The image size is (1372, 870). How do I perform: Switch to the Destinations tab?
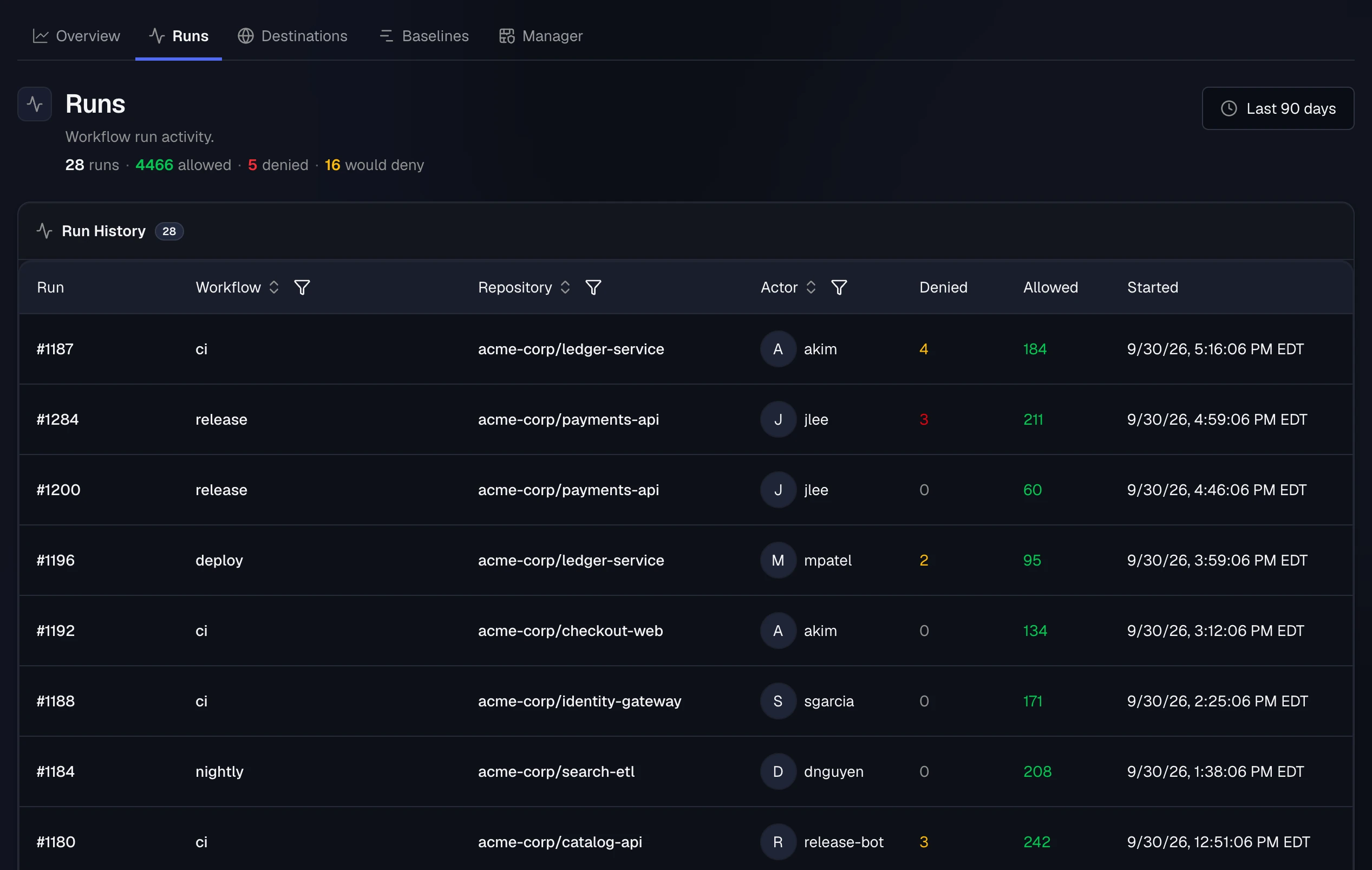coord(292,36)
